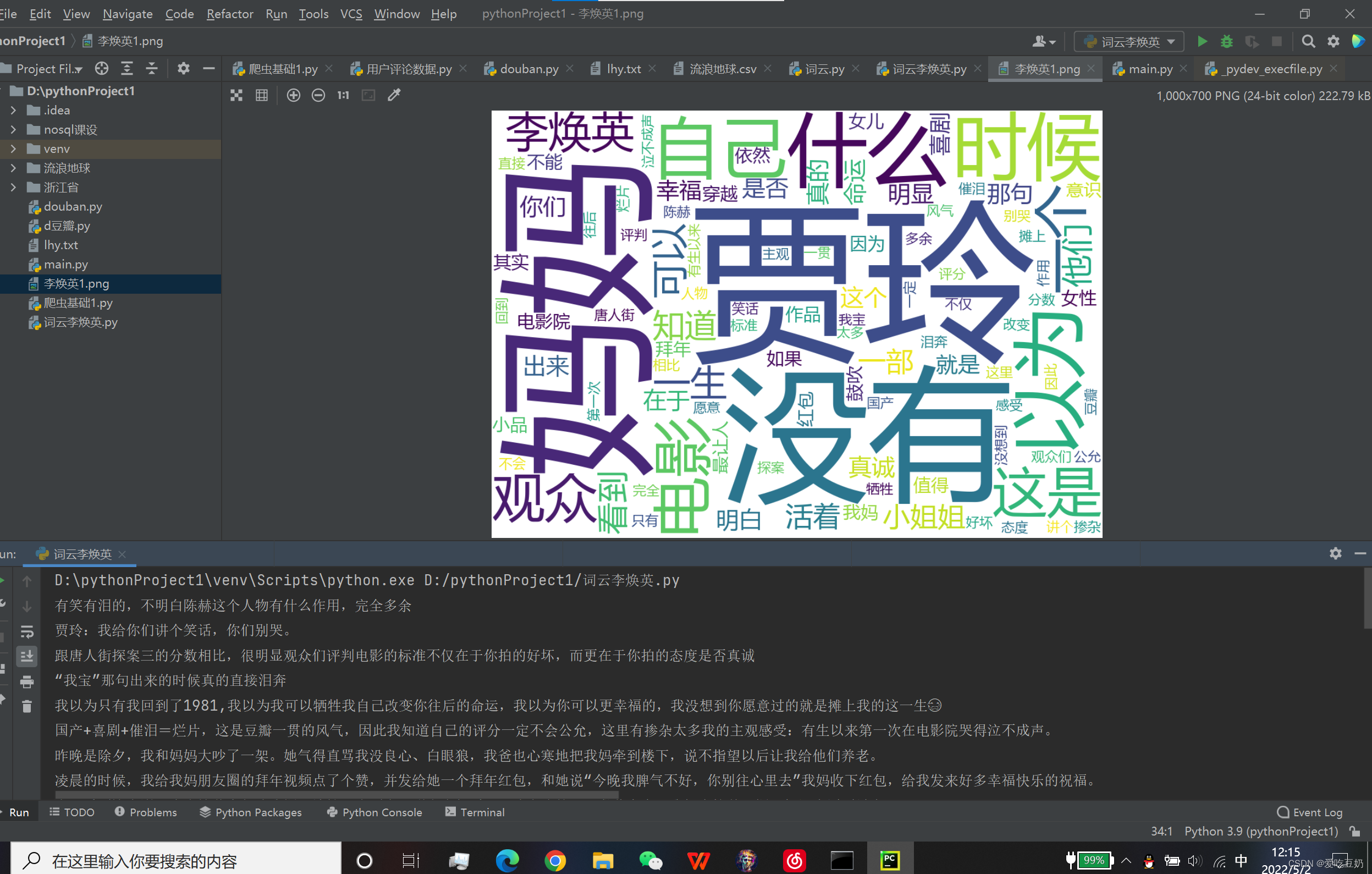Open the 词云李焕英 run configuration dropdown
The height and width of the screenshot is (874, 1372).
(x=1129, y=42)
